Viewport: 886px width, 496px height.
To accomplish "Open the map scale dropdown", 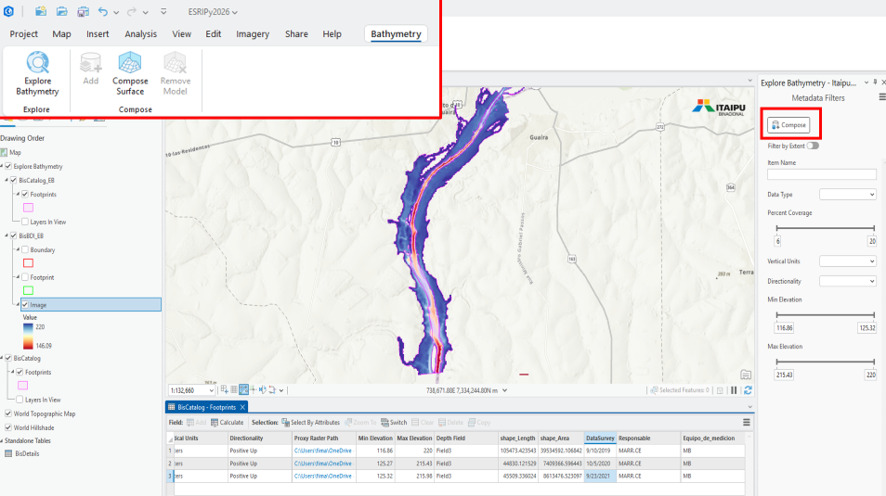I will coord(211,390).
